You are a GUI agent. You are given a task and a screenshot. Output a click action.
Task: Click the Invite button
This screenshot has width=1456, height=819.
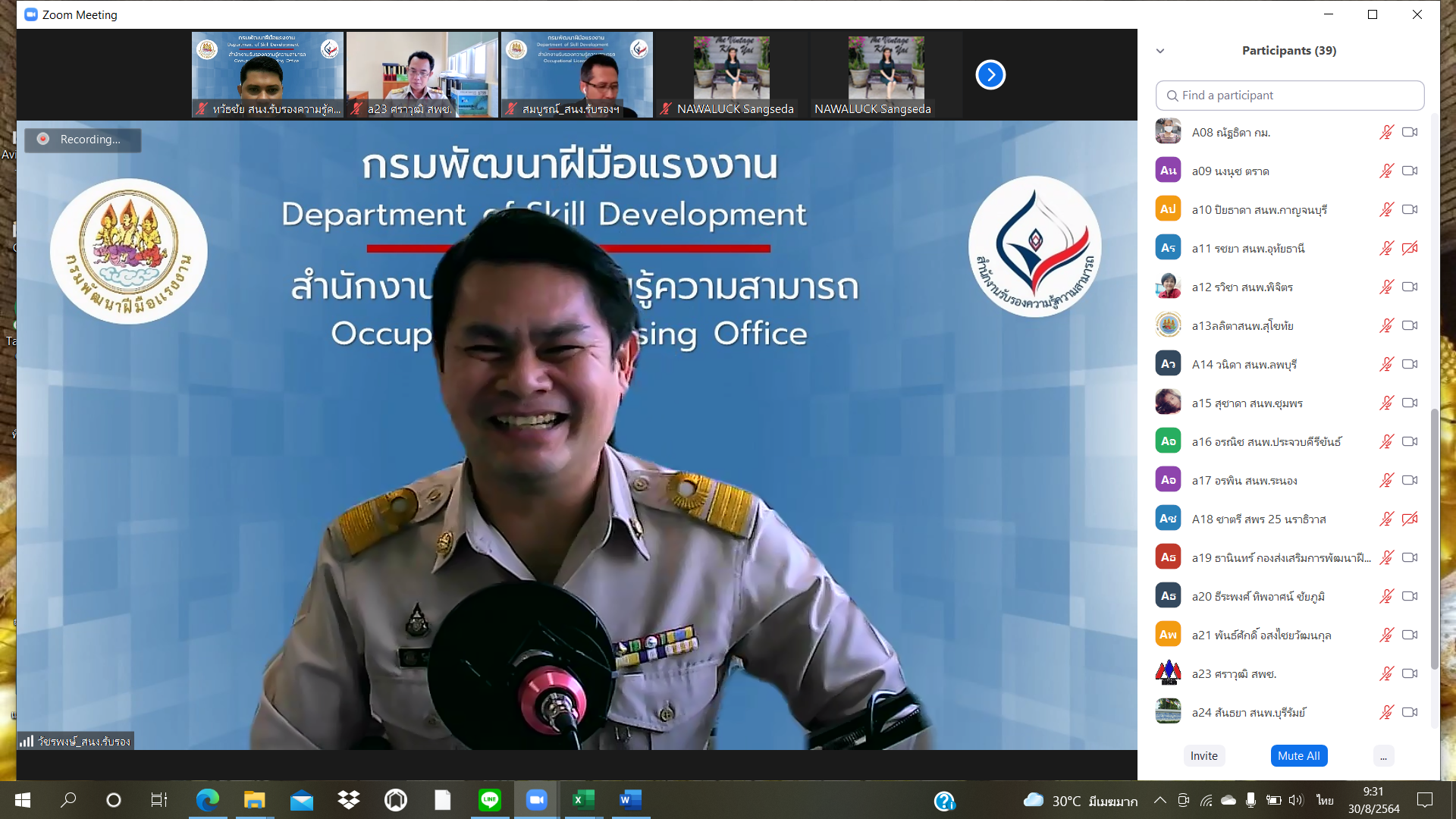tap(1203, 755)
